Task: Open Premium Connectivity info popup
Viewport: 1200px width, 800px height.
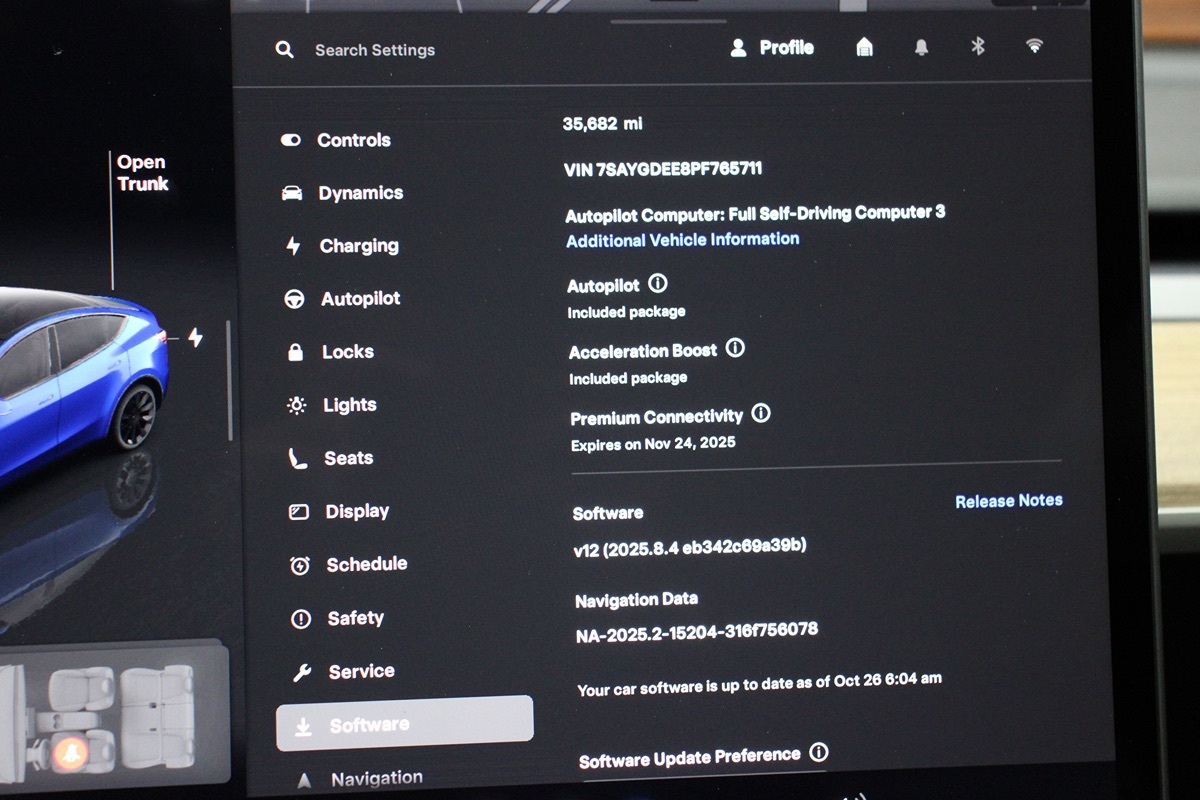Action: click(x=760, y=413)
